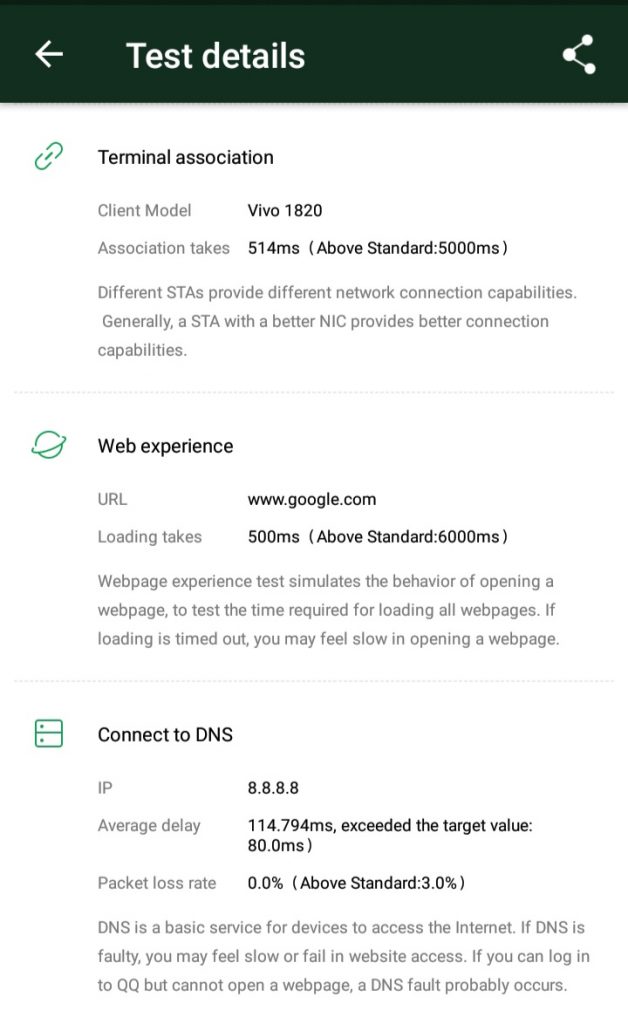Tap the Web experience planet icon
Image resolution: width=628 pixels, height=1024 pixels.
(x=48, y=446)
